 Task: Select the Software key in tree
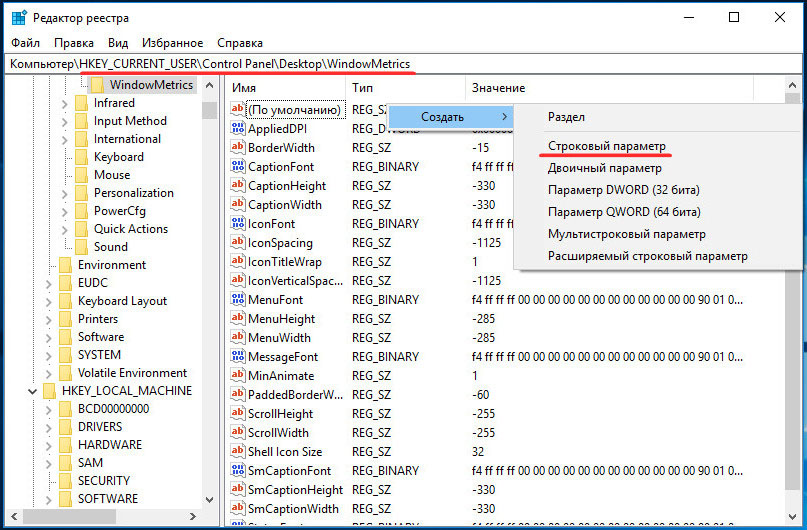(x=101, y=337)
